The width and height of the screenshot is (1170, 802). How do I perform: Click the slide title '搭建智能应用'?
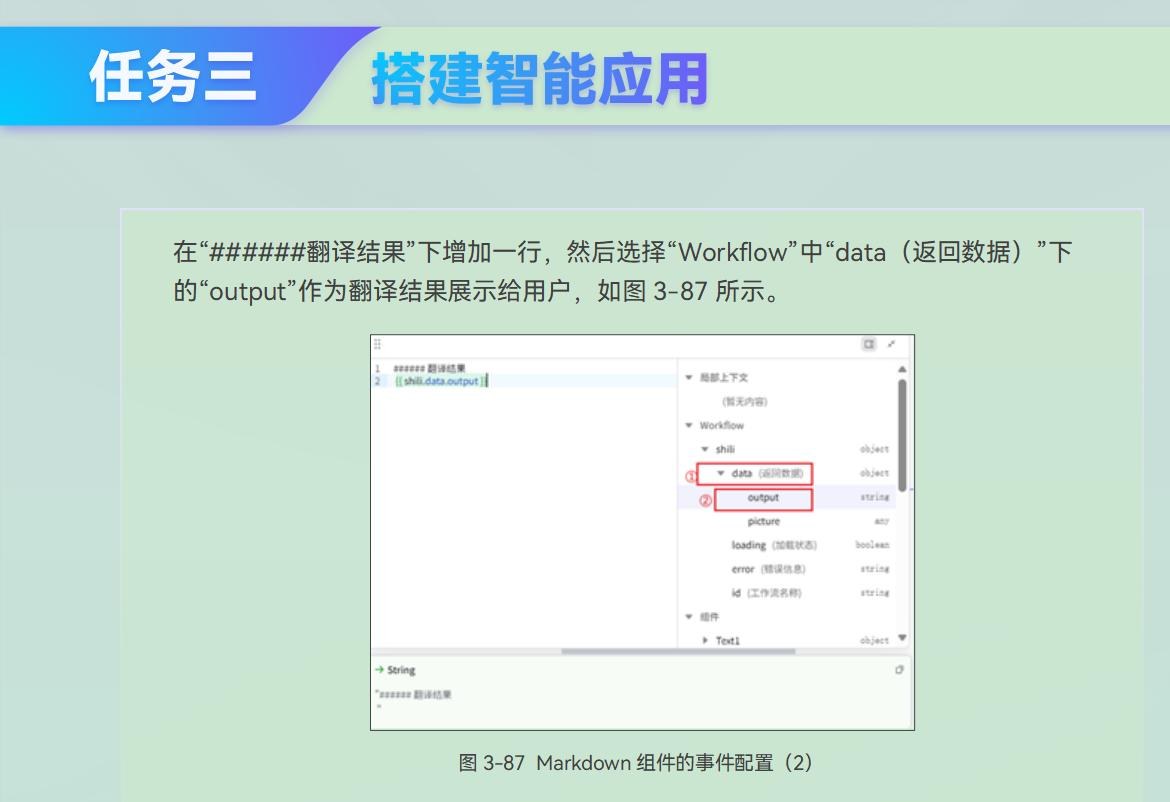click(x=539, y=78)
